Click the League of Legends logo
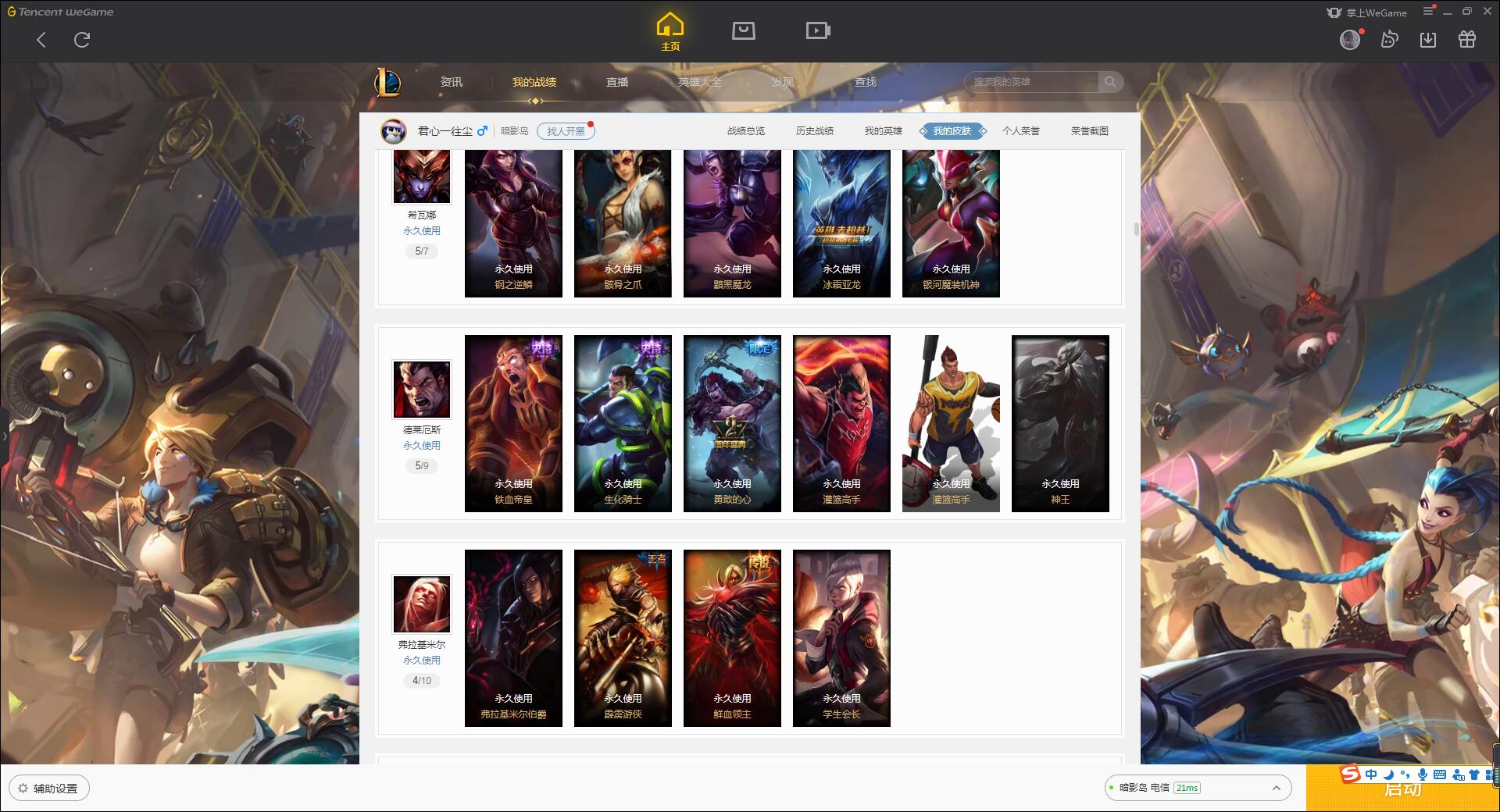Screen dimensions: 1500x812 (x=387, y=82)
